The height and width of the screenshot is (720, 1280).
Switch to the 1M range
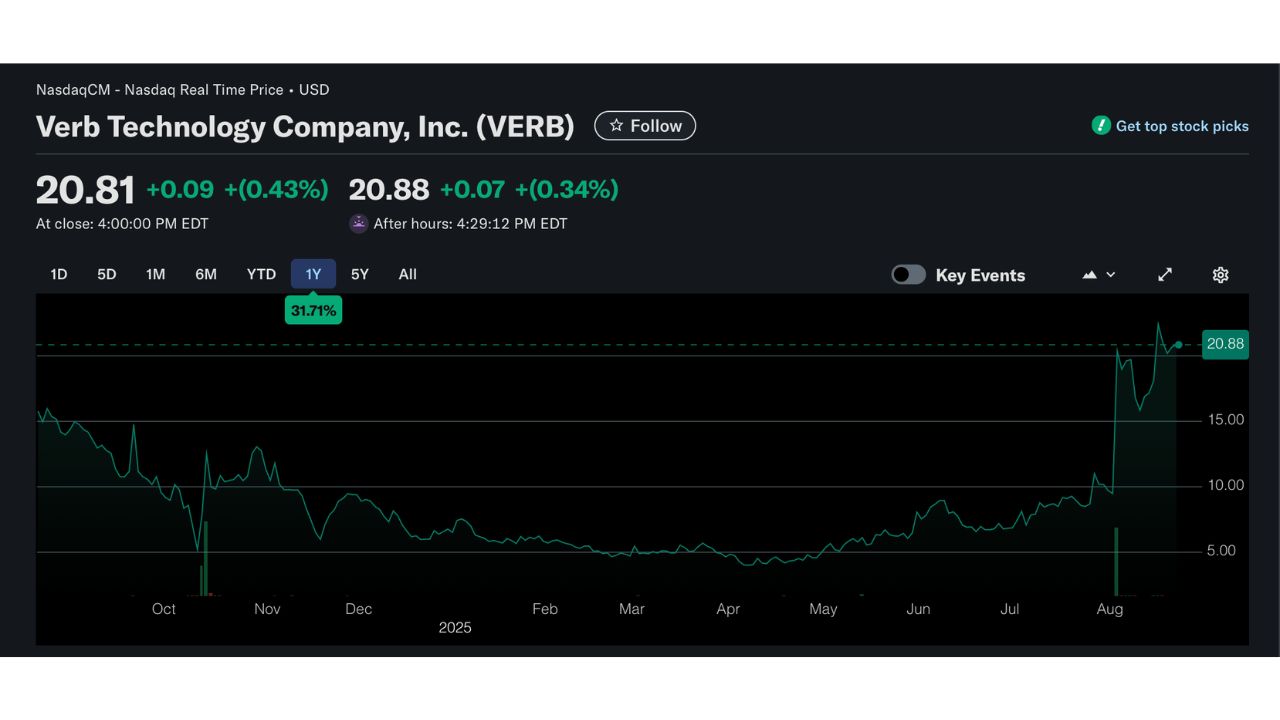coord(155,274)
